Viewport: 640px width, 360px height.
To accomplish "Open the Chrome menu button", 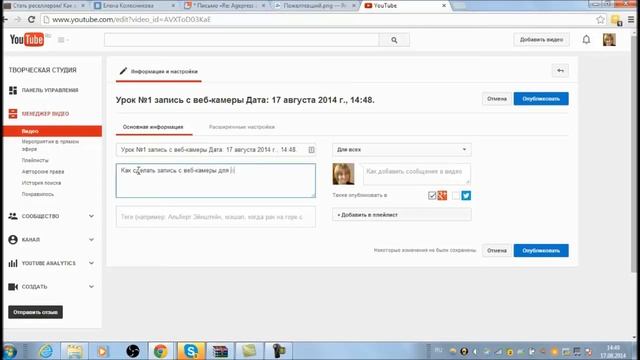I will pyautogui.click(x=631, y=19).
